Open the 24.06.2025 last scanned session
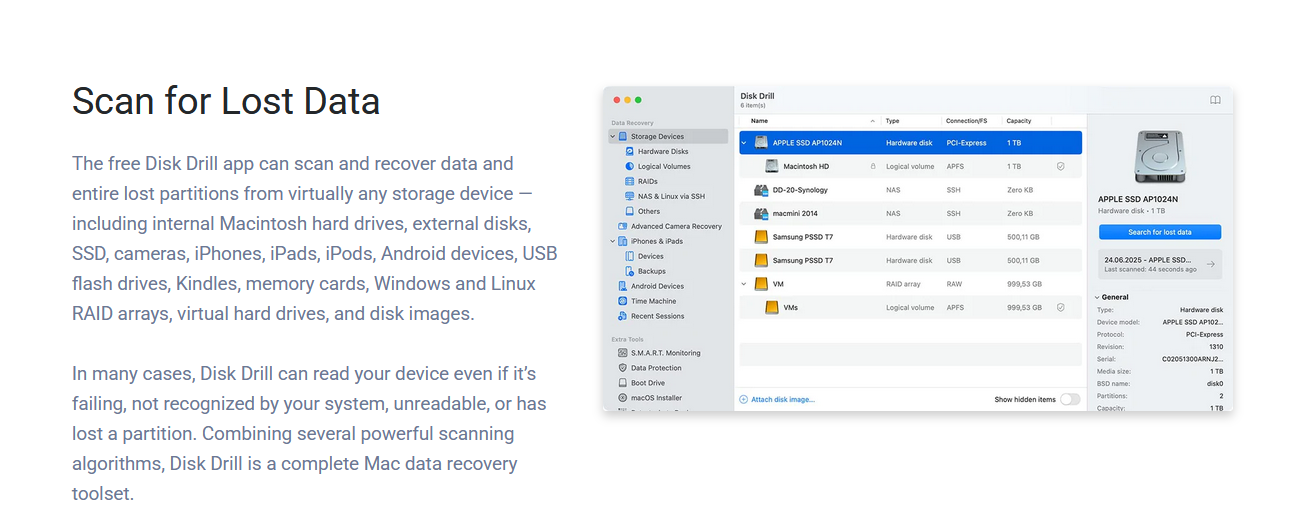 [1159, 264]
